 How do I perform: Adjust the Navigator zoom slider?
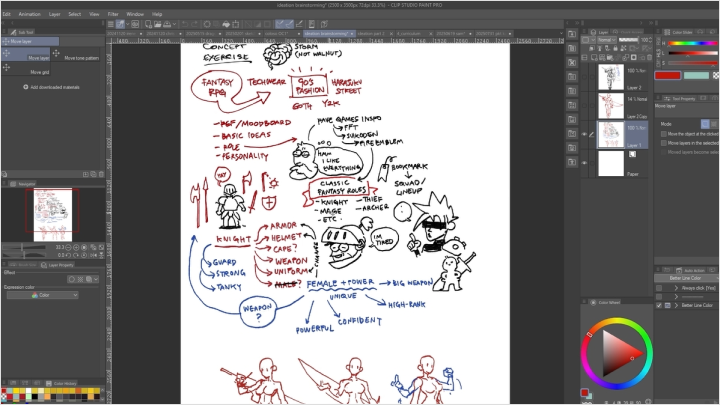[24, 248]
